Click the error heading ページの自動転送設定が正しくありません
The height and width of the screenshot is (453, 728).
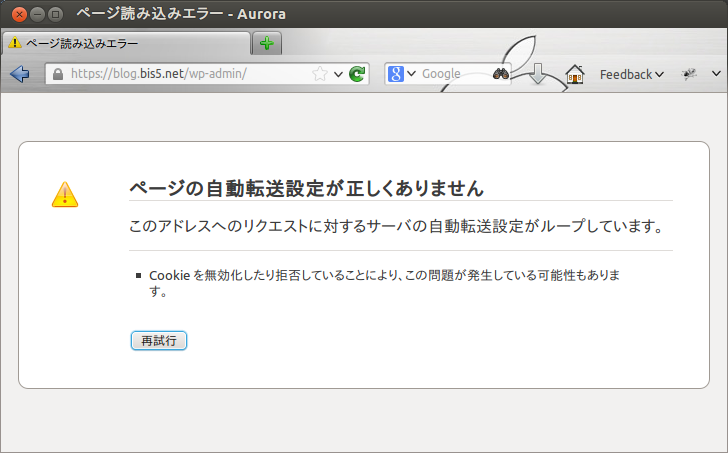(x=306, y=188)
